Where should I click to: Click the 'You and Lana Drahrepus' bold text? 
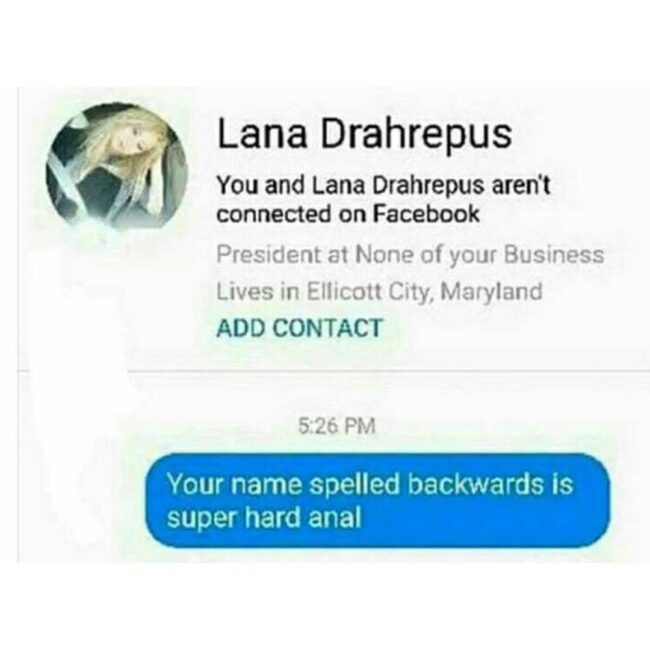pyautogui.click(x=350, y=185)
